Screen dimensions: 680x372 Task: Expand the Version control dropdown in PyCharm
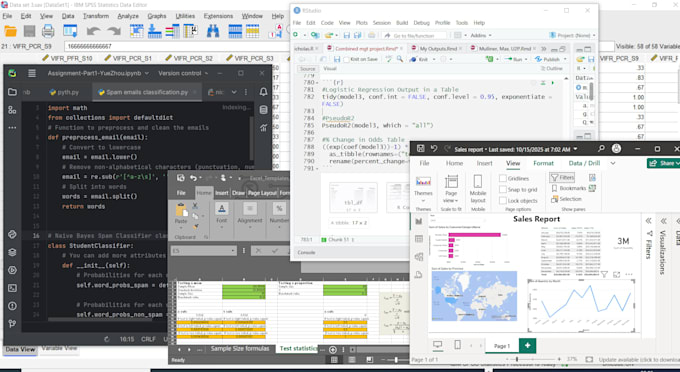tap(206, 73)
